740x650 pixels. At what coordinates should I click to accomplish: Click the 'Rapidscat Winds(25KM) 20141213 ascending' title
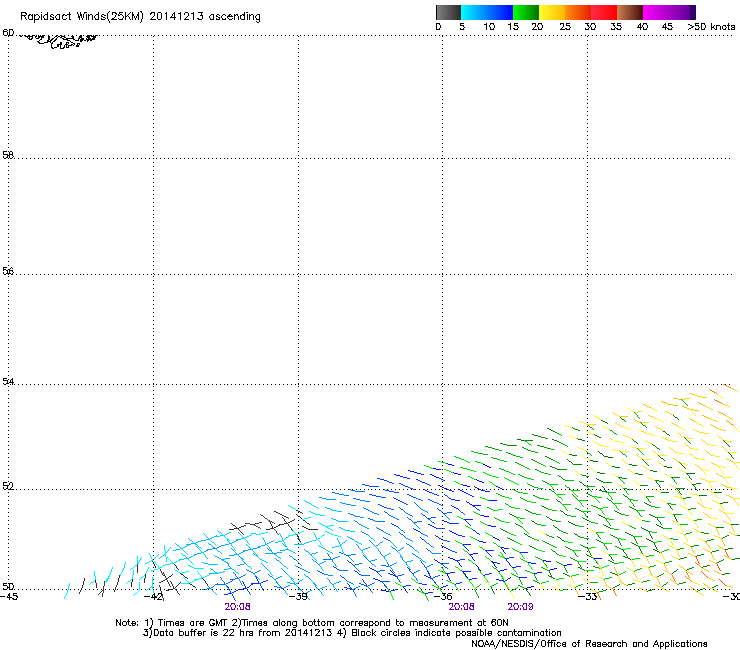(140, 17)
